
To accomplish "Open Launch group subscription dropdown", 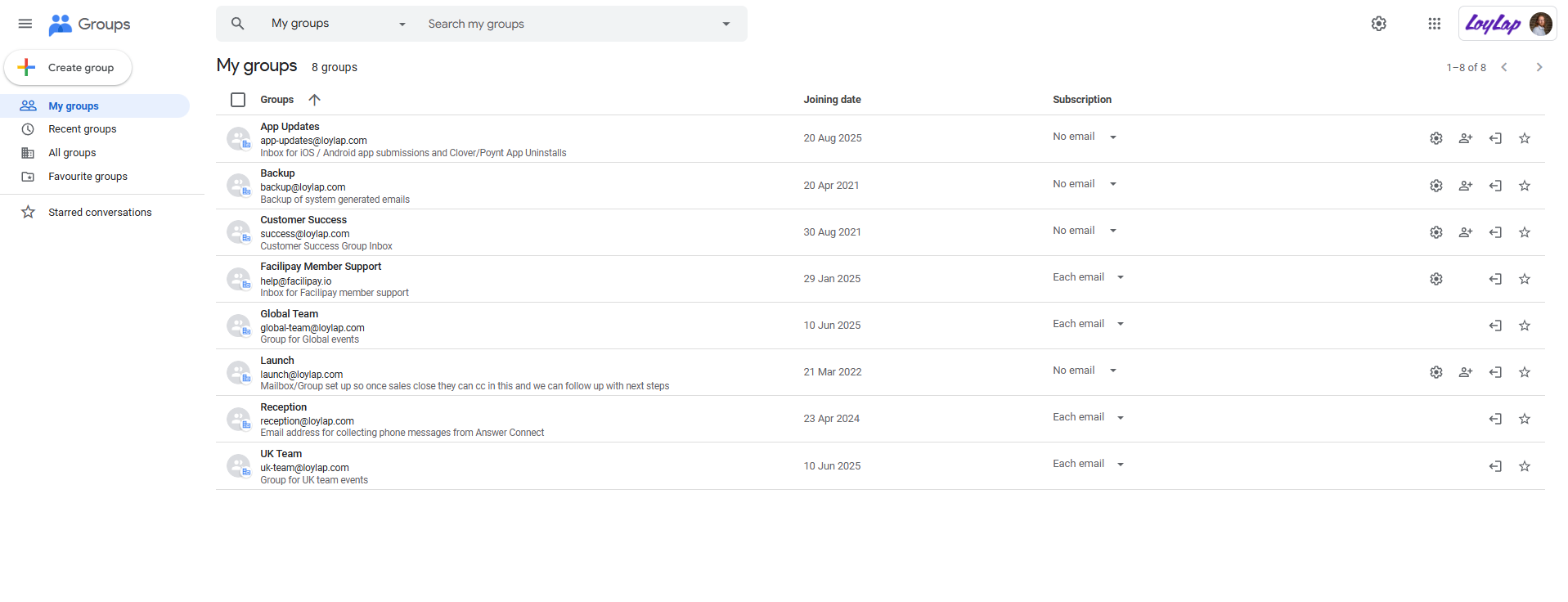I will (x=1084, y=371).
